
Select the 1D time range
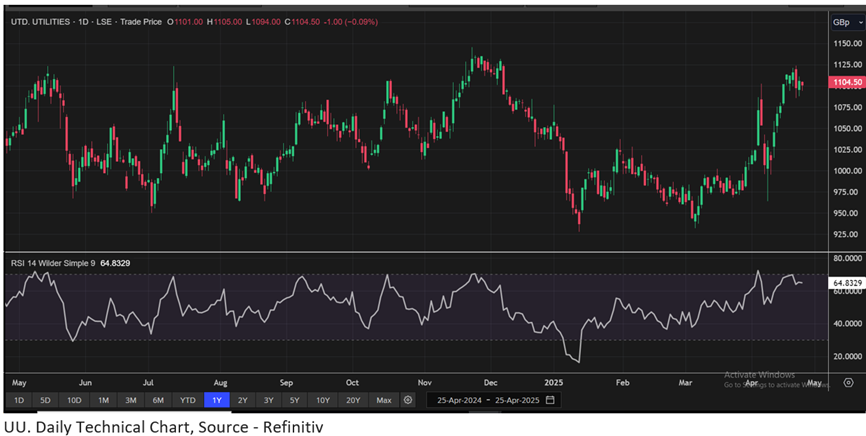pyautogui.click(x=19, y=400)
